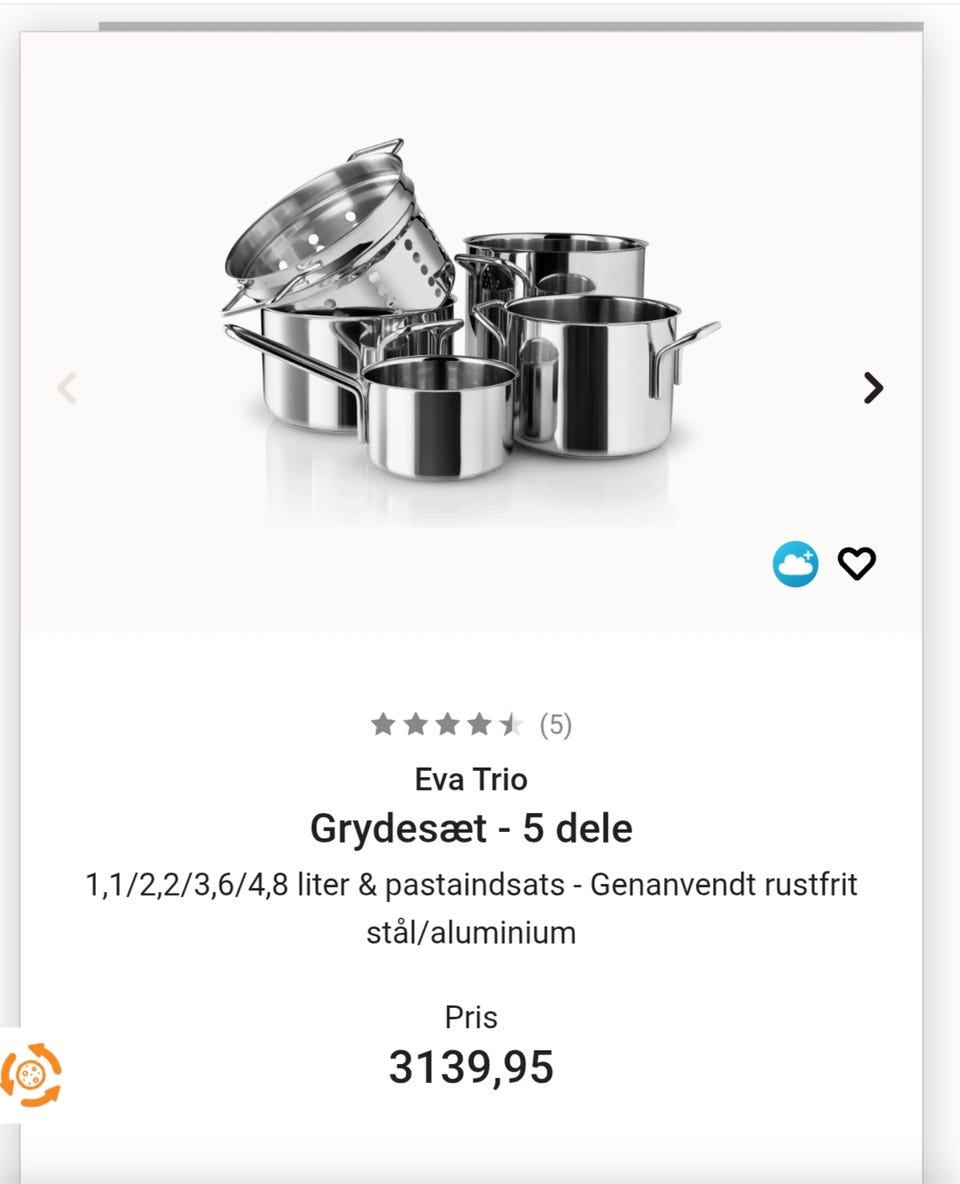
Task: Click the tall pot with side handle
Action: (x=597, y=374)
